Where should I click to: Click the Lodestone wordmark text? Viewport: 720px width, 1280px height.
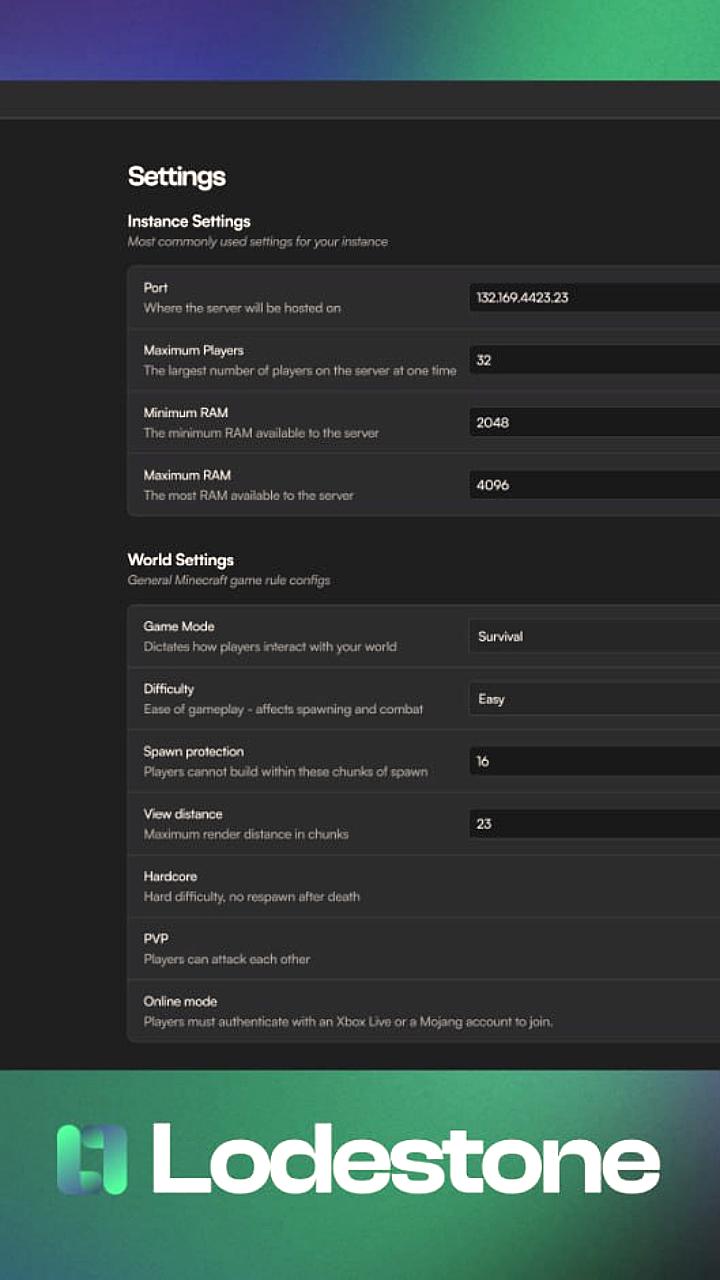coord(405,1159)
